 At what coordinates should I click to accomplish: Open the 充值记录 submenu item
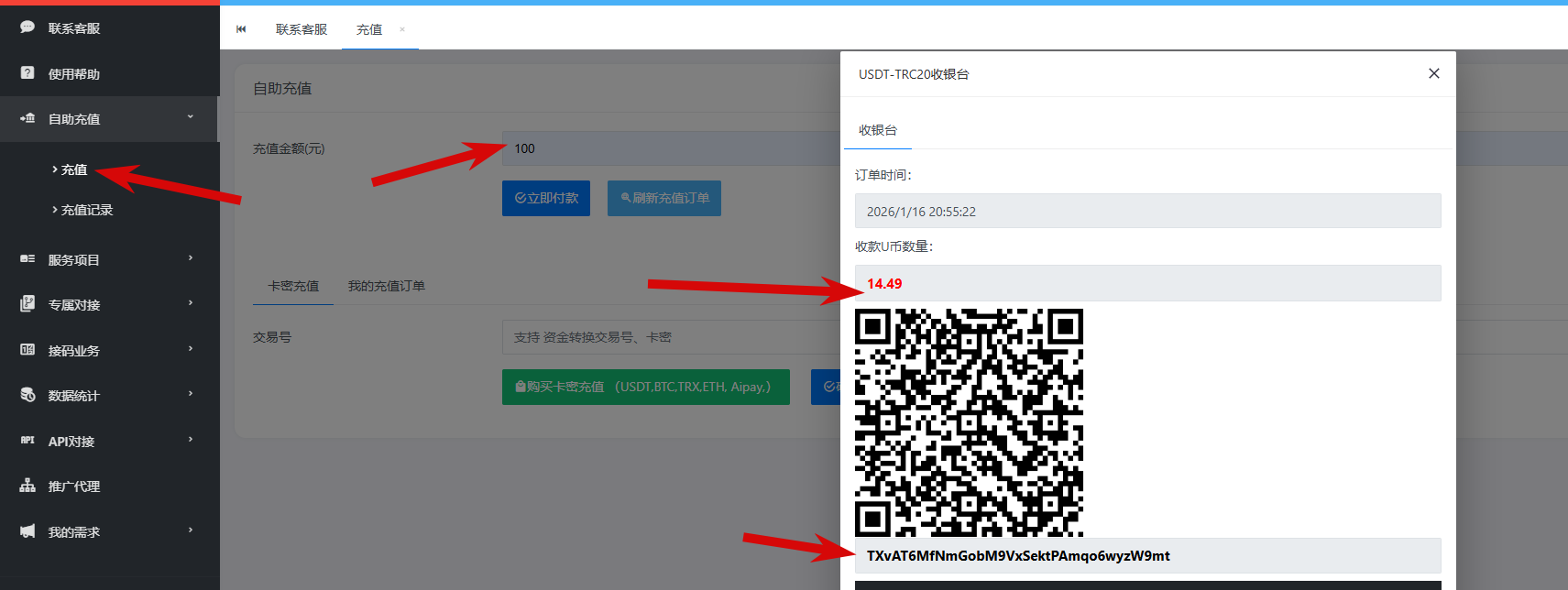click(x=87, y=210)
